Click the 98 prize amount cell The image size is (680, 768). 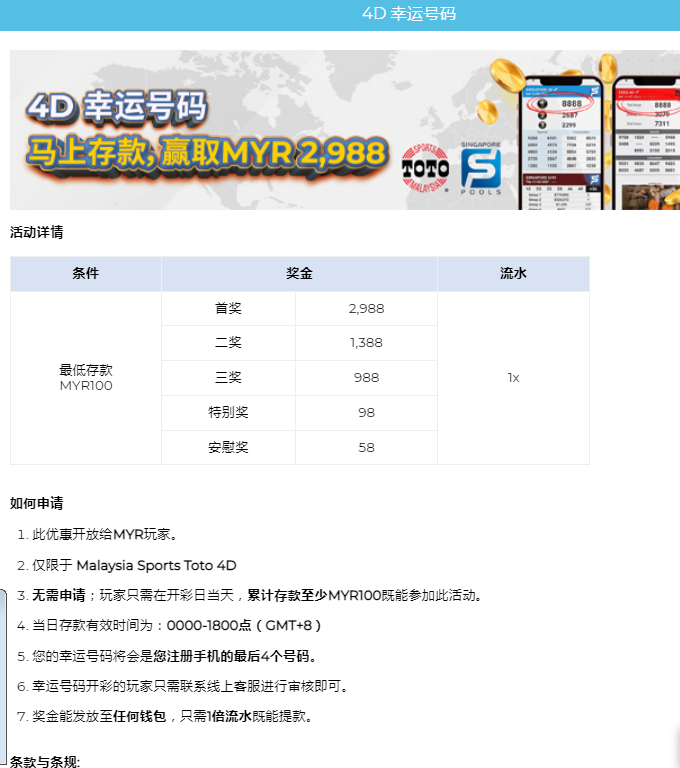click(x=366, y=412)
